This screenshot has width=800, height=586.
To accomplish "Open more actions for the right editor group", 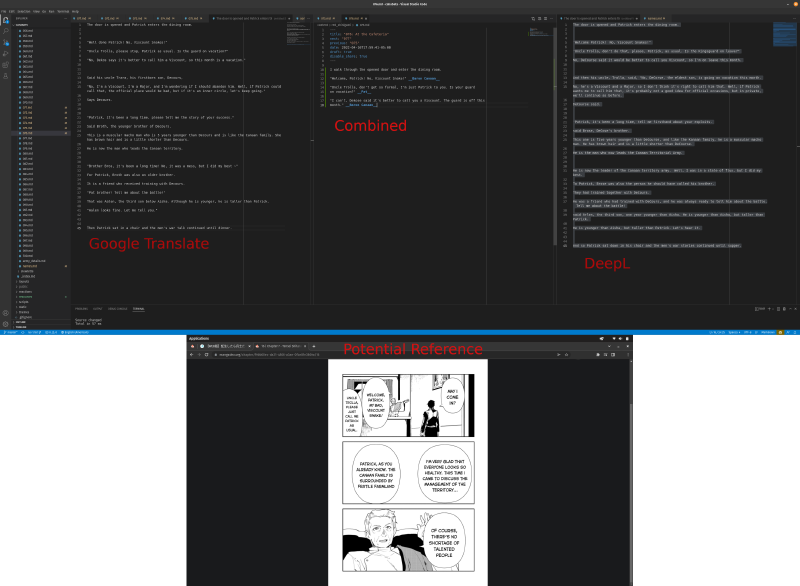I will coord(794,18).
